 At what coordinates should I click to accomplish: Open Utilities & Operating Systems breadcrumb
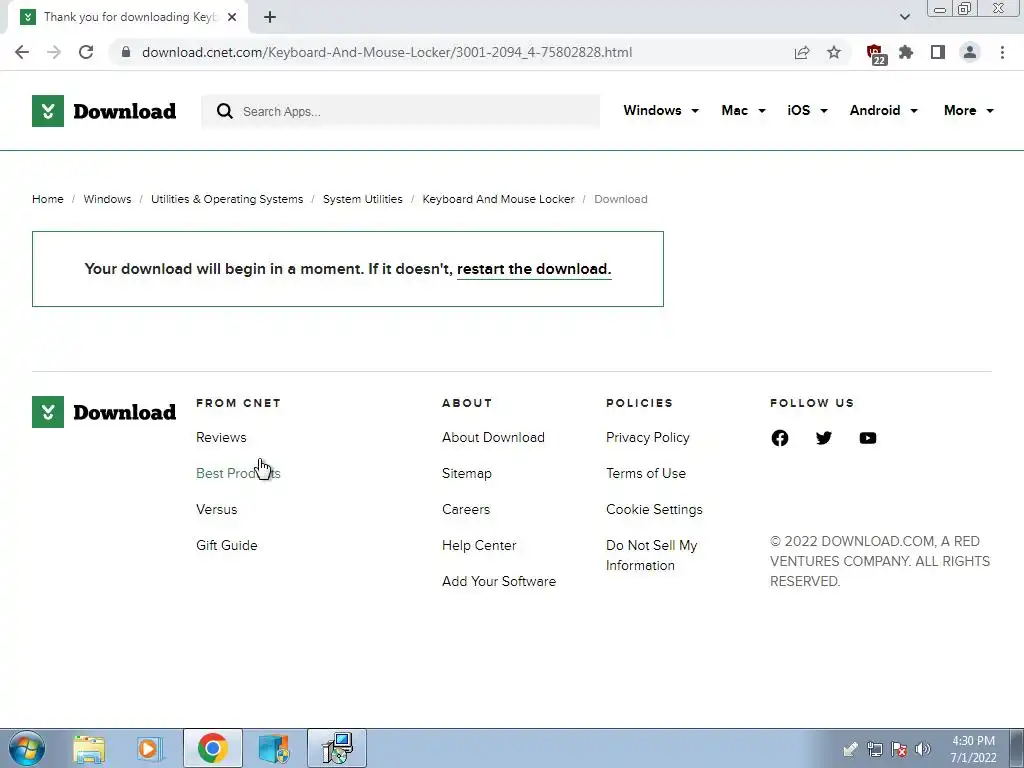227,199
